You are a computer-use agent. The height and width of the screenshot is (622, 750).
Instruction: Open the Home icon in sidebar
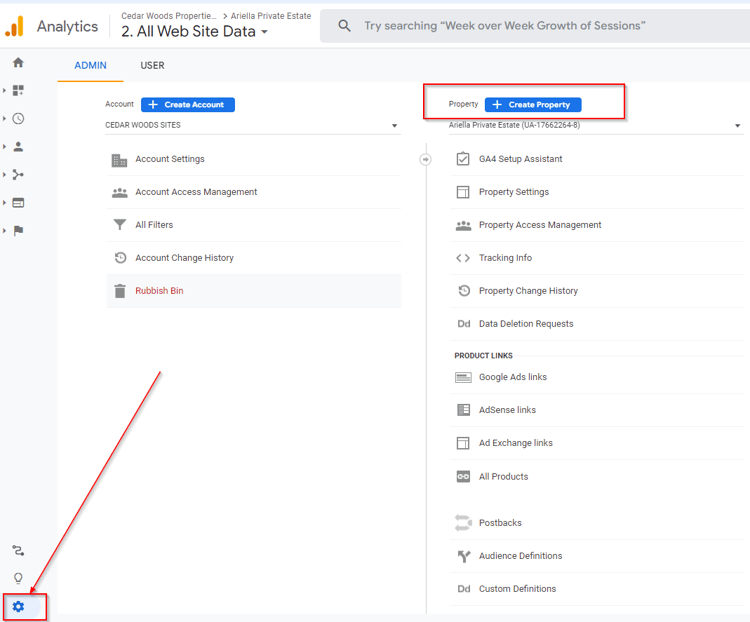(18, 63)
